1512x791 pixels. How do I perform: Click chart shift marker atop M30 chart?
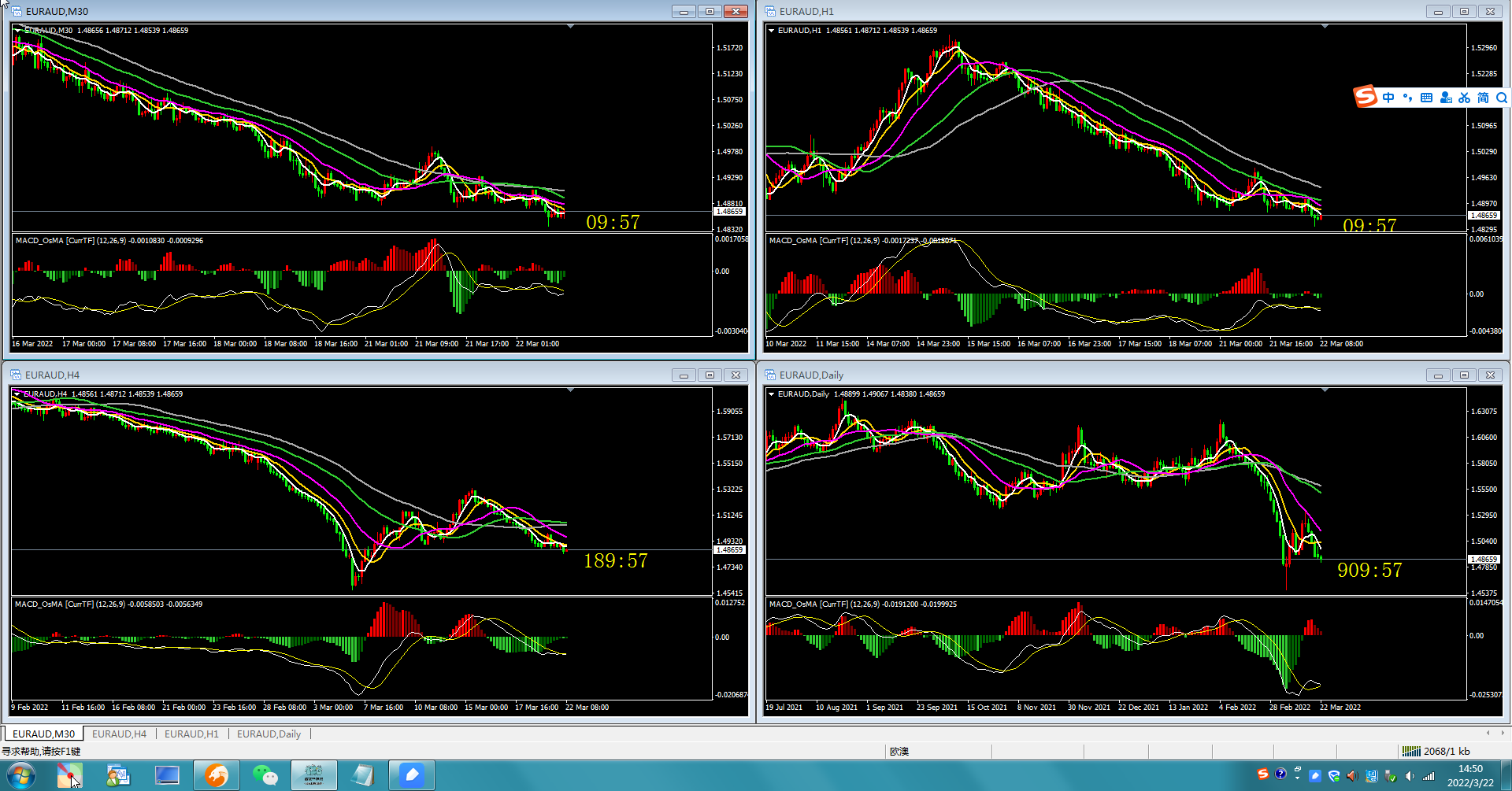click(x=570, y=27)
